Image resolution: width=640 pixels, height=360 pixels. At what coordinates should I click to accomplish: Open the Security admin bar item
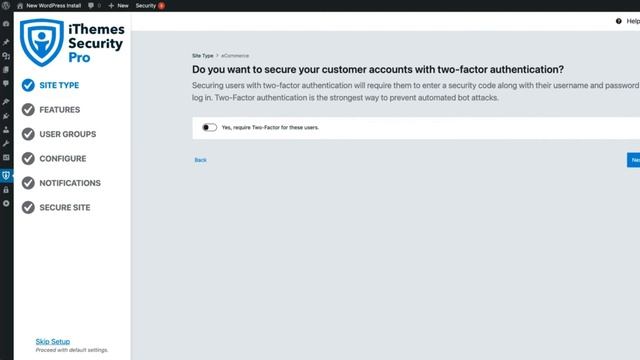pyautogui.click(x=150, y=6)
